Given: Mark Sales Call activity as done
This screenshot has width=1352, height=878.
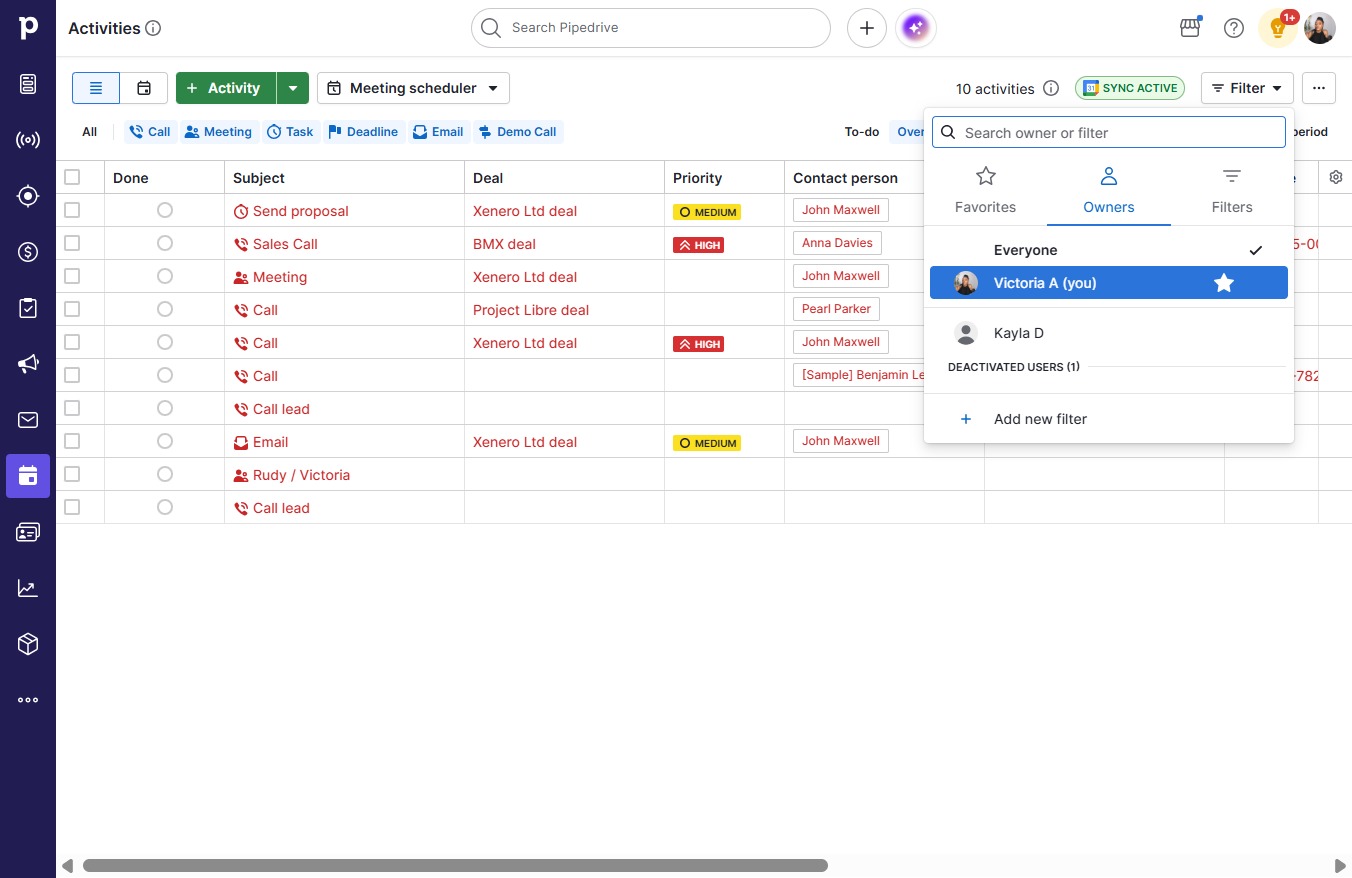Looking at the screenshot, I should point(165,243).
